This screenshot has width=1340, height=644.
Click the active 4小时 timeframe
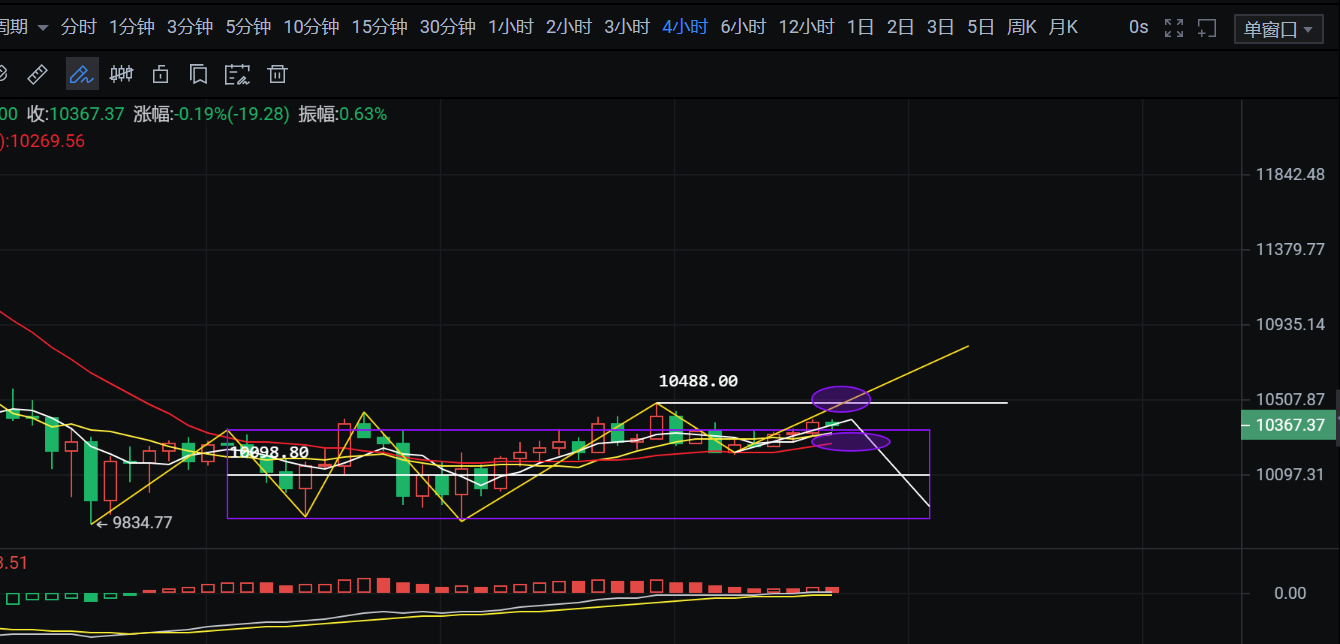pyautogui.click(x=685, y=27)
